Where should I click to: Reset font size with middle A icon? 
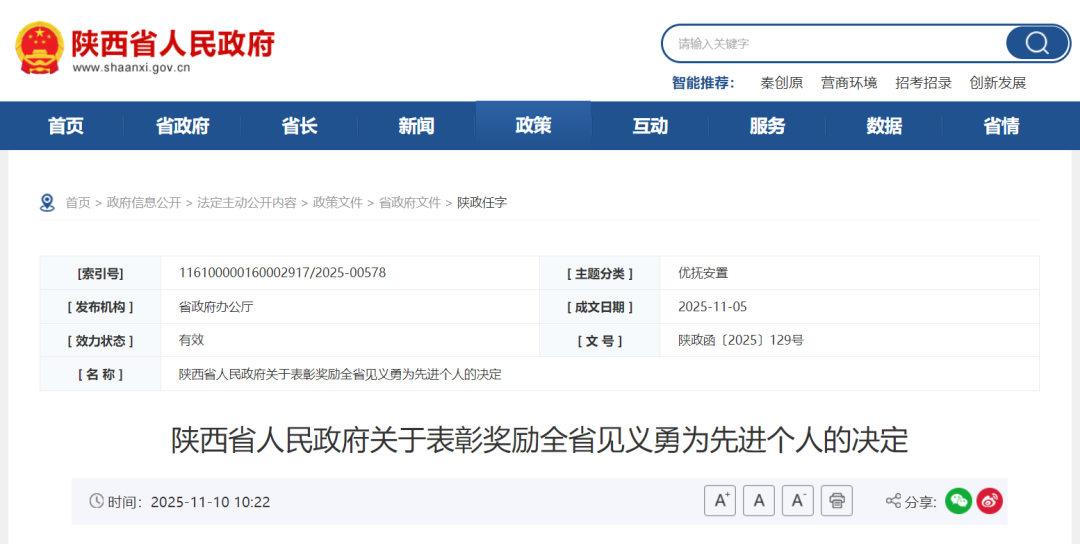coord(758,500)
